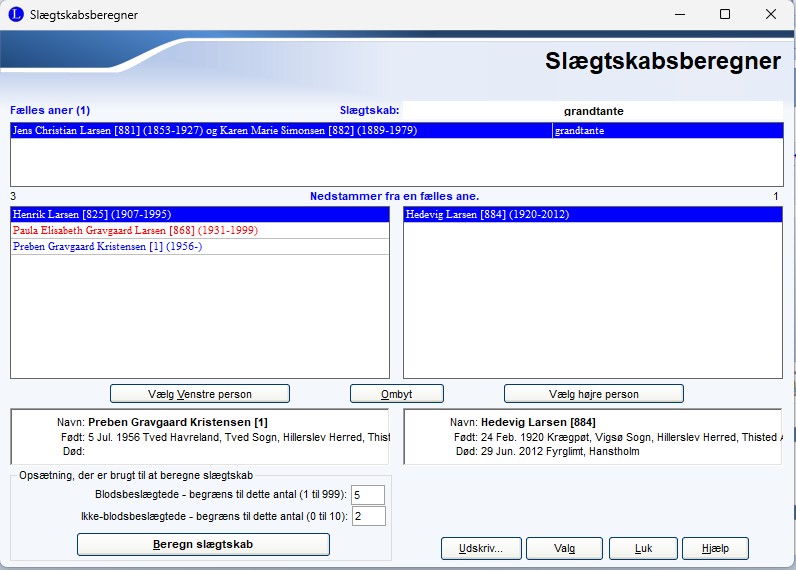Image resolution: width=796 pixels, height=570 pixels.
Task: Maximize the Slægtskabsberegner window
Action: click(725, 15)
